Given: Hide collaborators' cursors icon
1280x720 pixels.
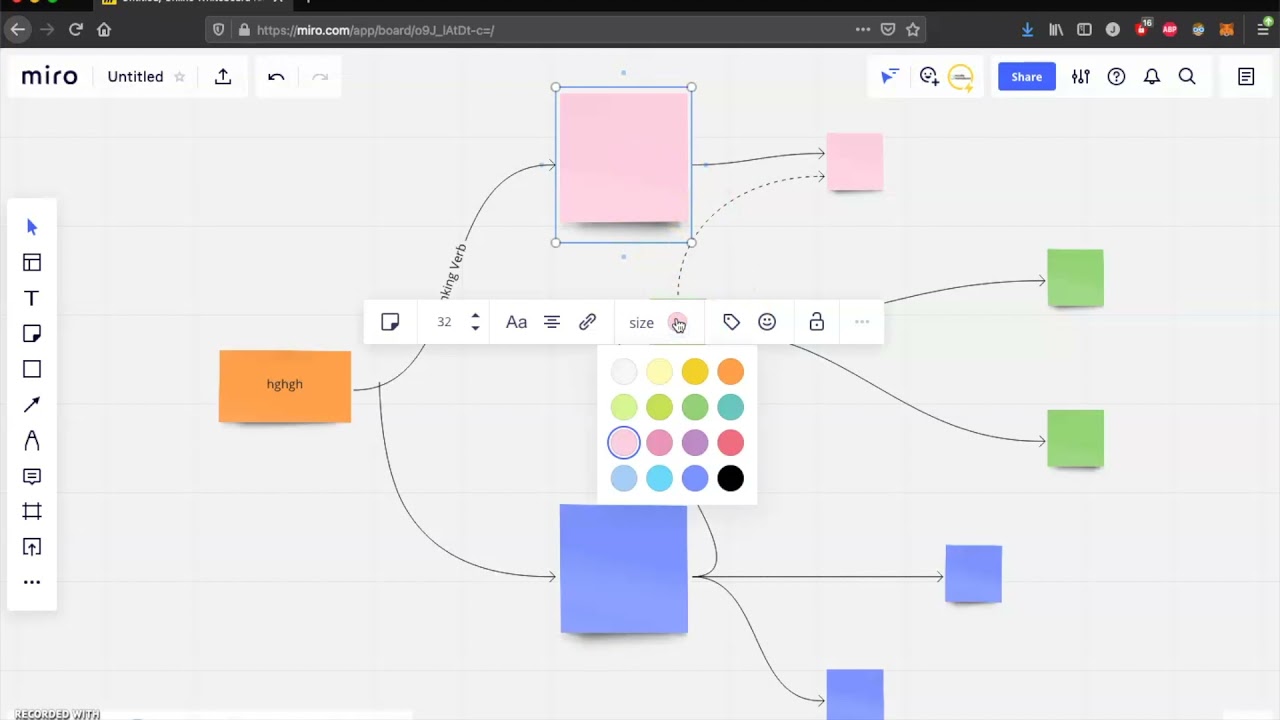Looking at the screenshot, I should coord(889,77).
